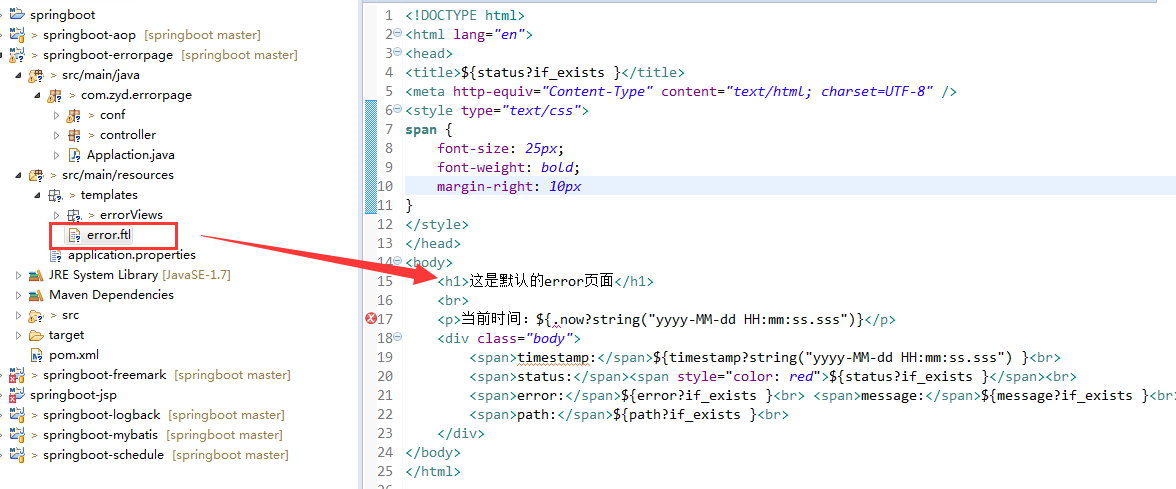The image size is (1176, 489).
Task: Click the 'font-weight: bold;' line
Action: (509, 166)
